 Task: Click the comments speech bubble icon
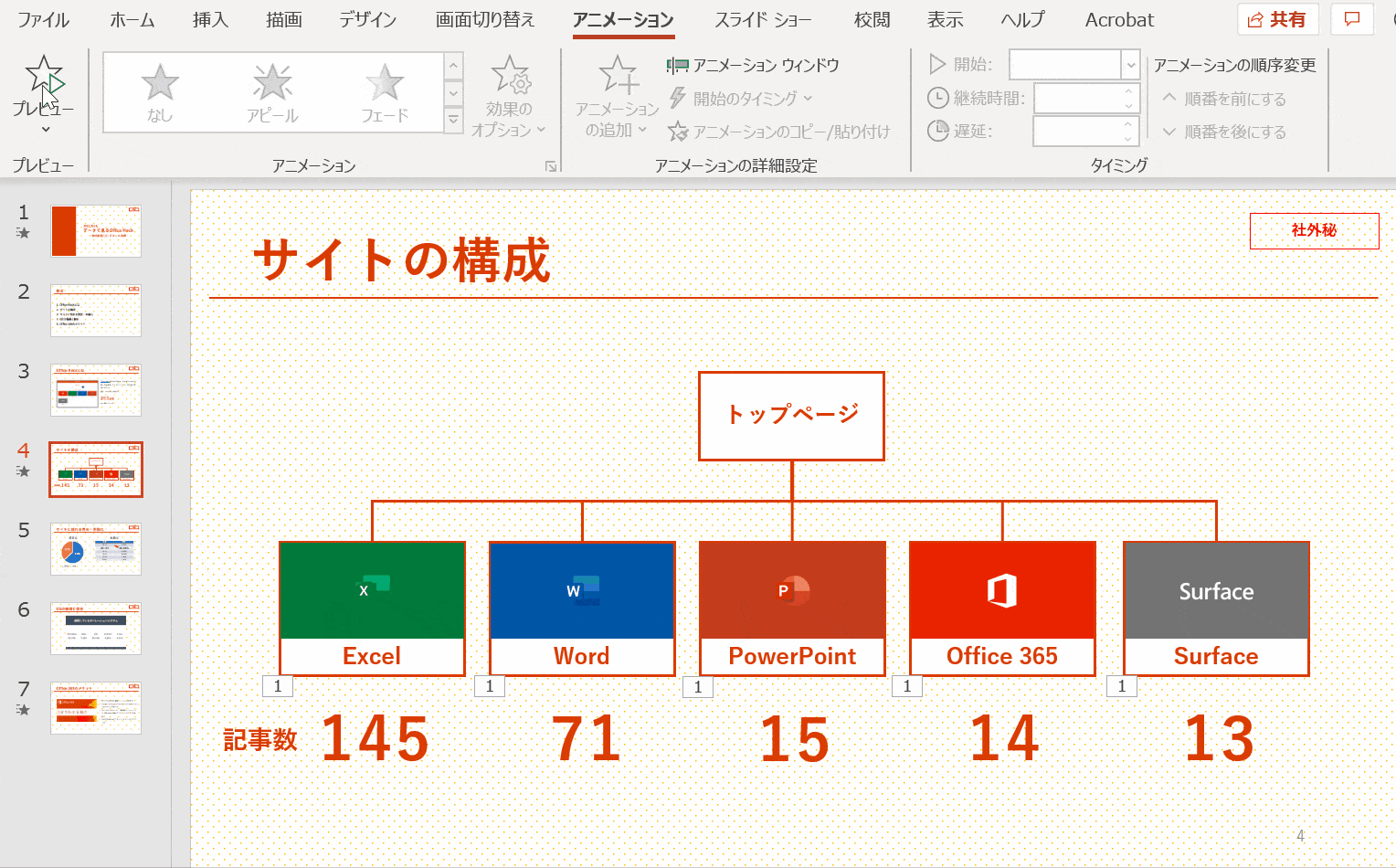(1353, 19)
